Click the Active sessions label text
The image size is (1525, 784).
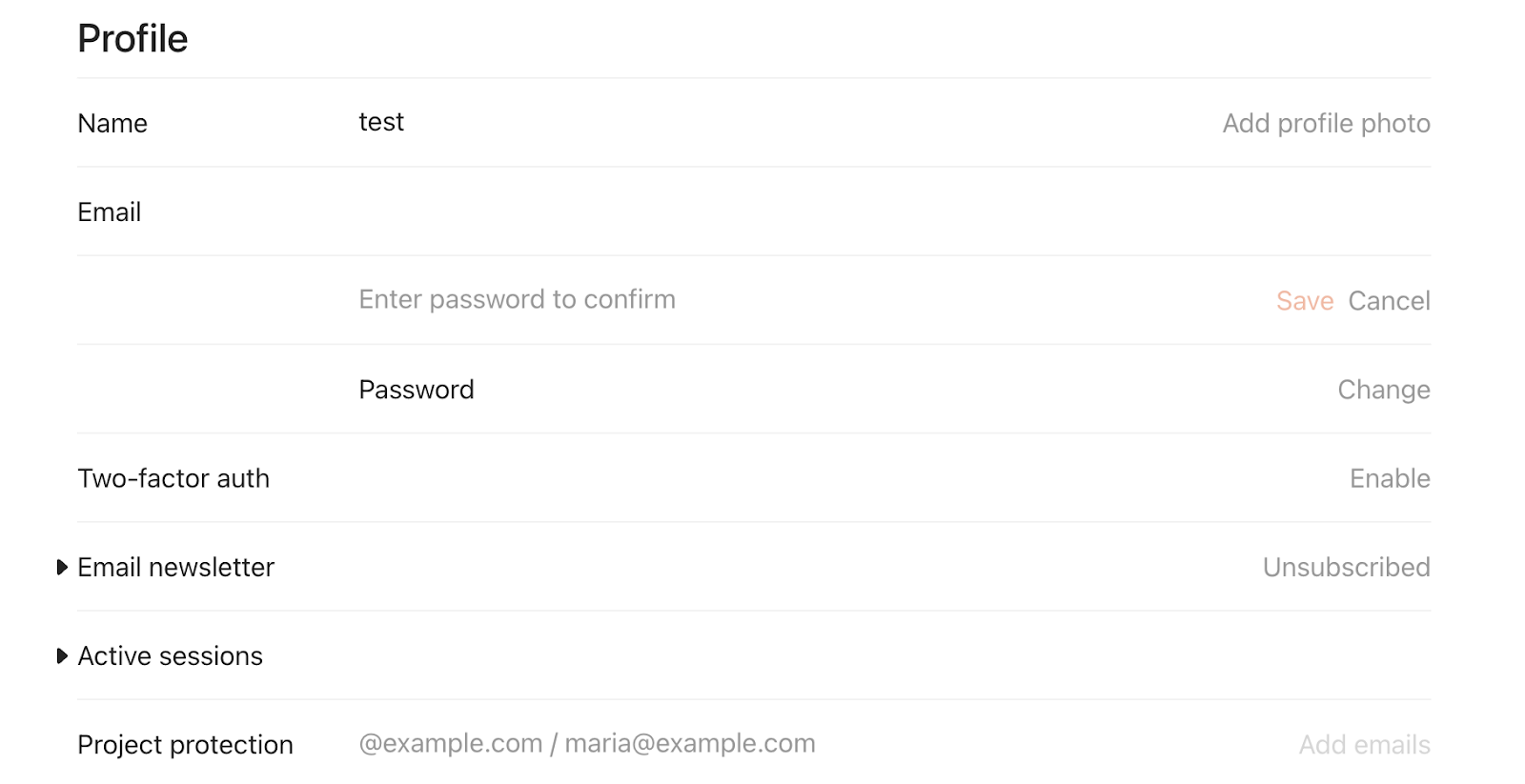[171, 656]
